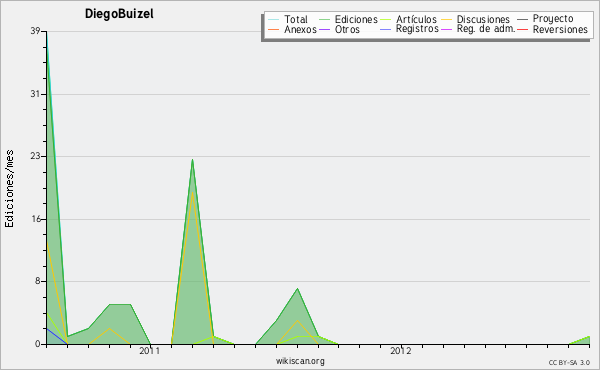
Task: Click the Ediciones legend entry
Action: pos(348,19)
